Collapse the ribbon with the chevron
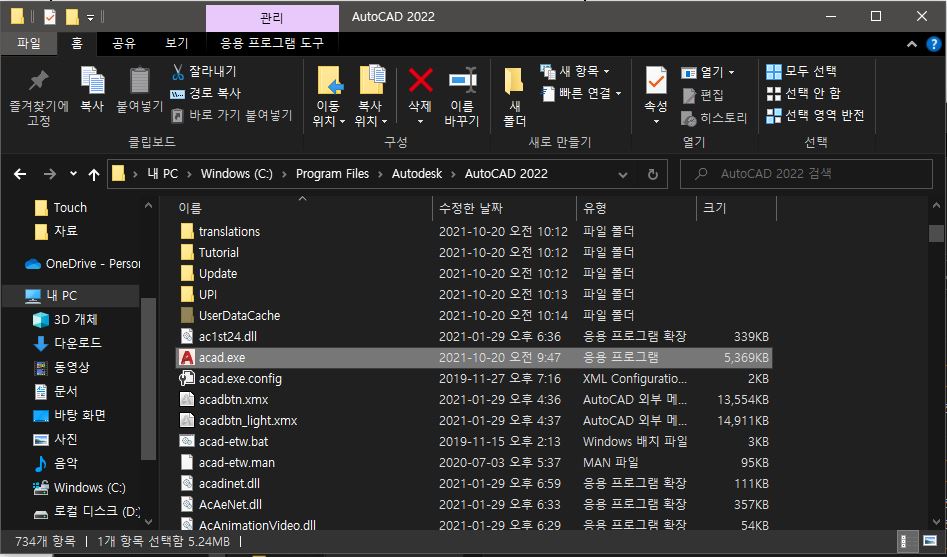 point(912,44)
